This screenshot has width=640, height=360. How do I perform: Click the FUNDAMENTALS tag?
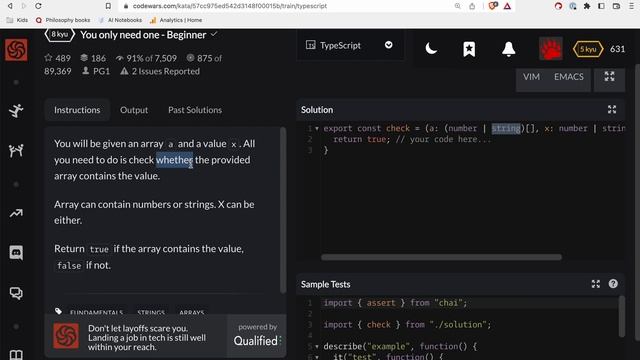tap(96, 313)
